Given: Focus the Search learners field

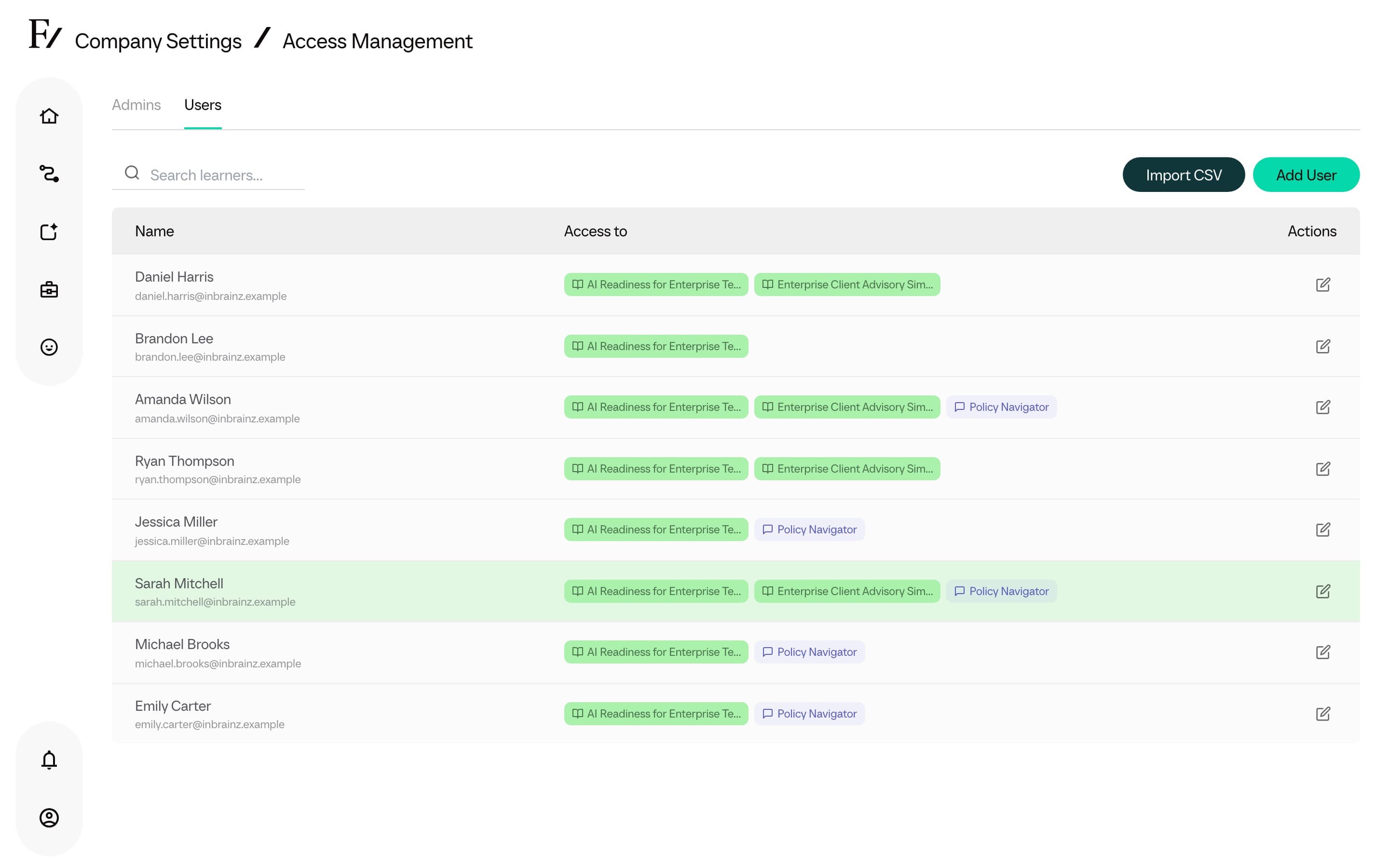Looking at the screenshot, I should [208, 175].
